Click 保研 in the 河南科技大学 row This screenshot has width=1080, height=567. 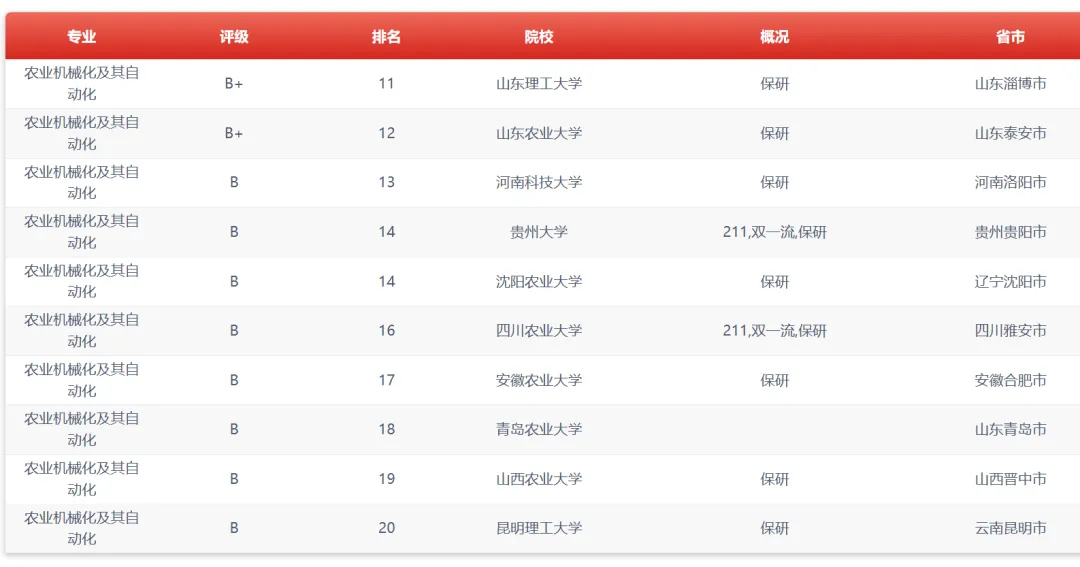coord(774,182)
